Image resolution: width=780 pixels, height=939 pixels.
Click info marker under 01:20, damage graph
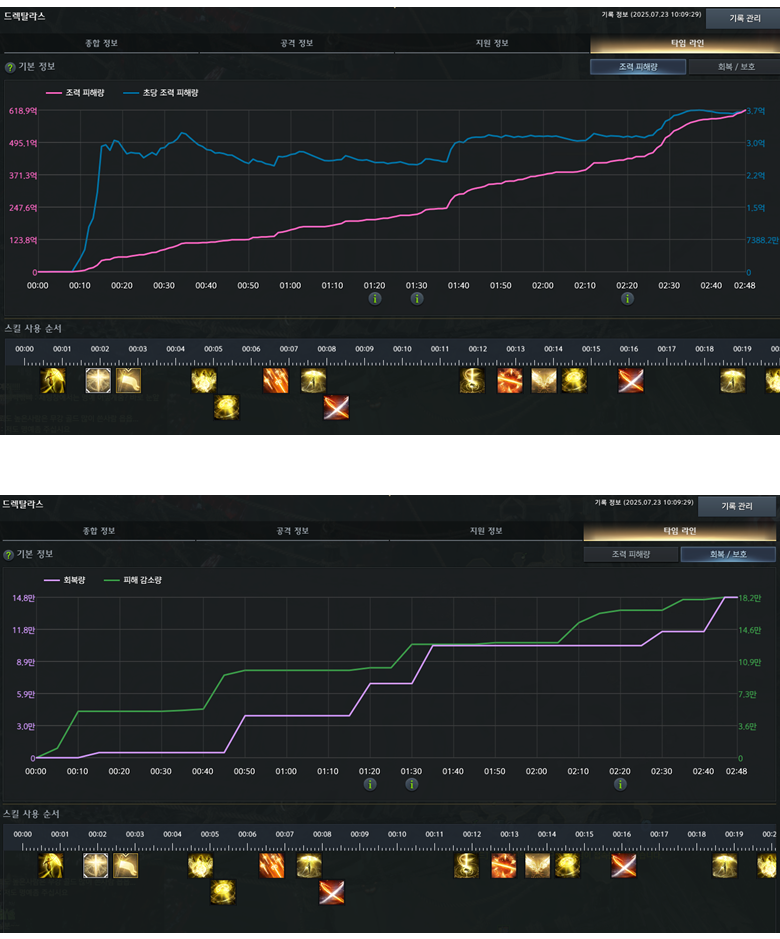click(x=375, y=298)
